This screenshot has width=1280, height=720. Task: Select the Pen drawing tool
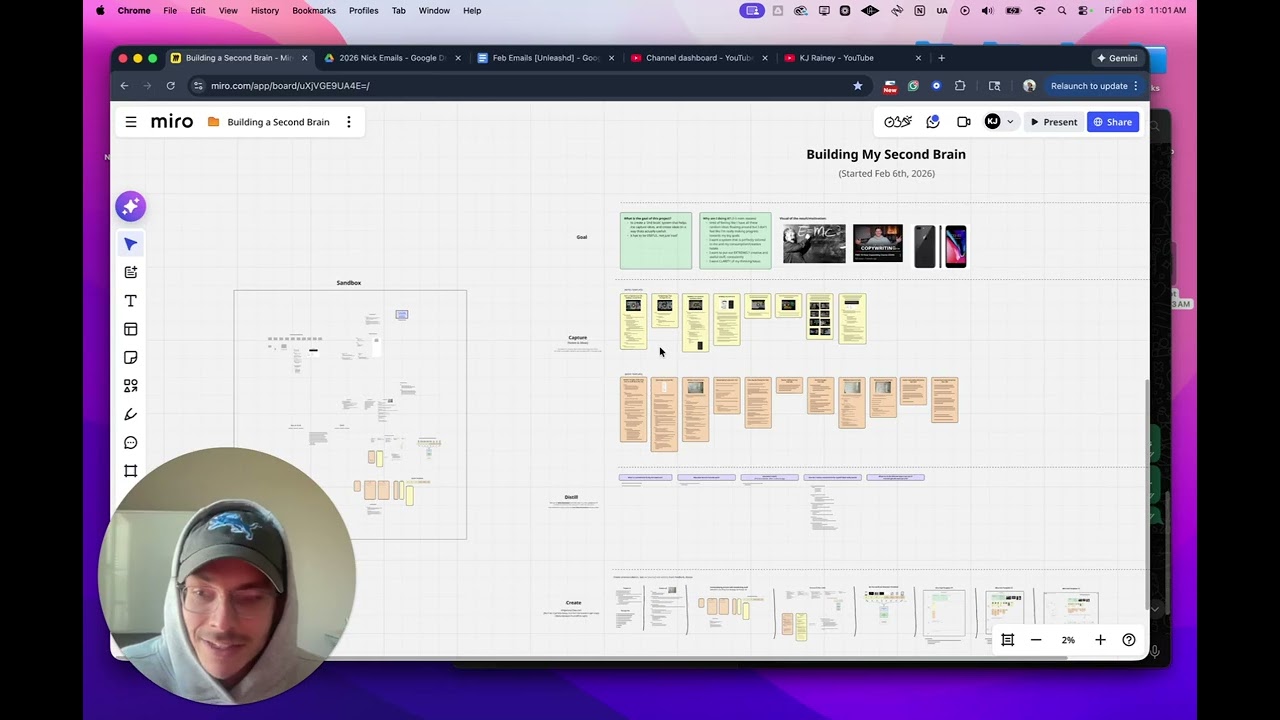pos(130,414)
